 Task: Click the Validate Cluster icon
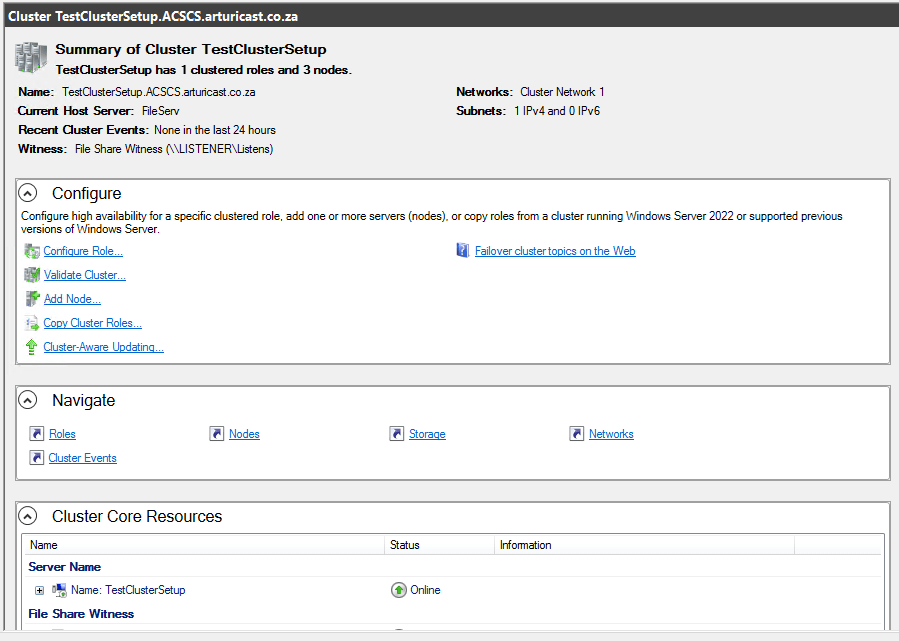[x=32, y=275]
